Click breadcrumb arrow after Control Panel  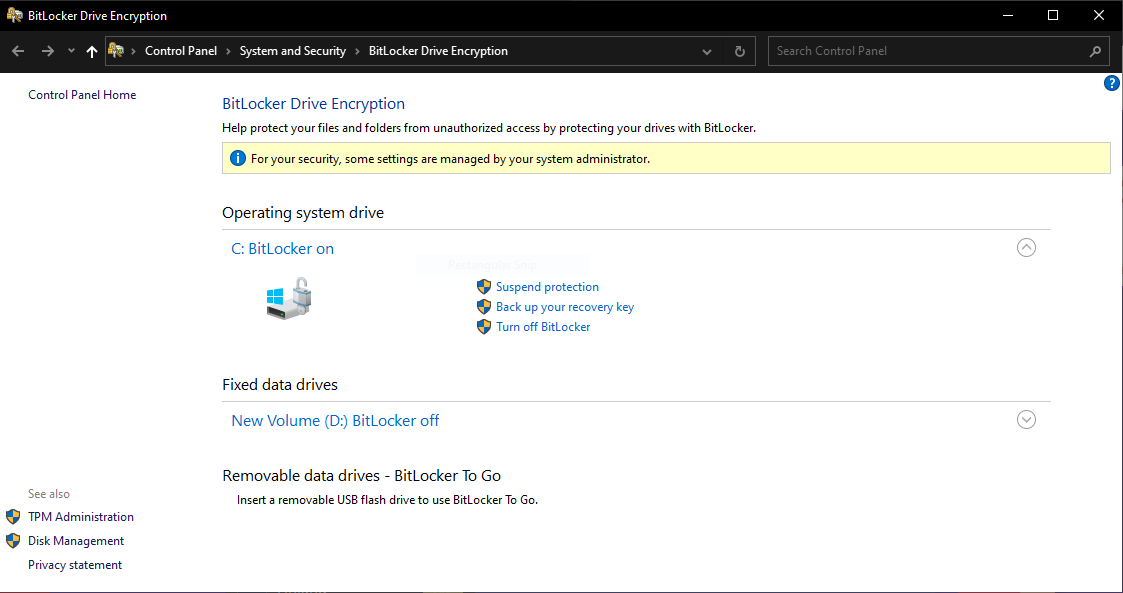[x=228, y=52]
